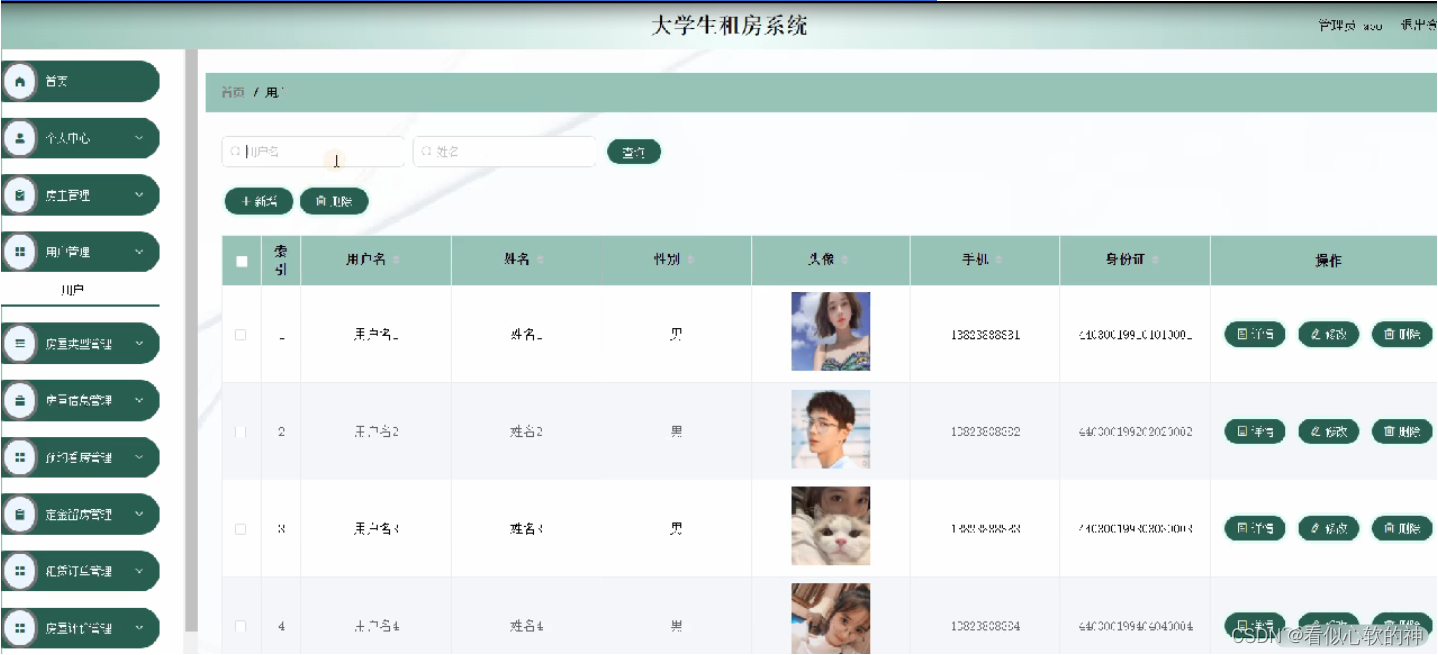Open the avatar photo in row 用户名2
Screen dimensions: 1438x655
point(831,429)
